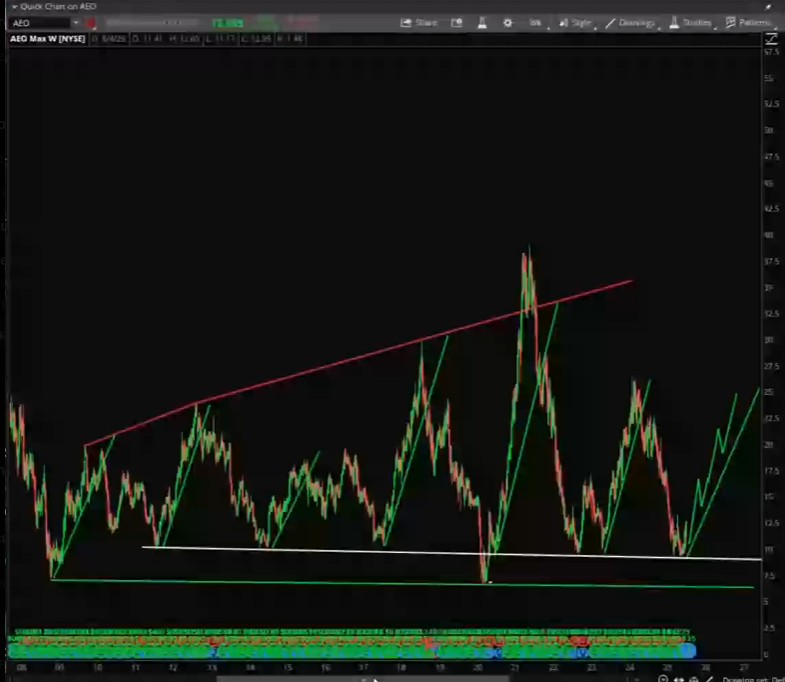Open the Style menu
The height and width of the screenshot is (682, 785).
(x=576, y=23)
